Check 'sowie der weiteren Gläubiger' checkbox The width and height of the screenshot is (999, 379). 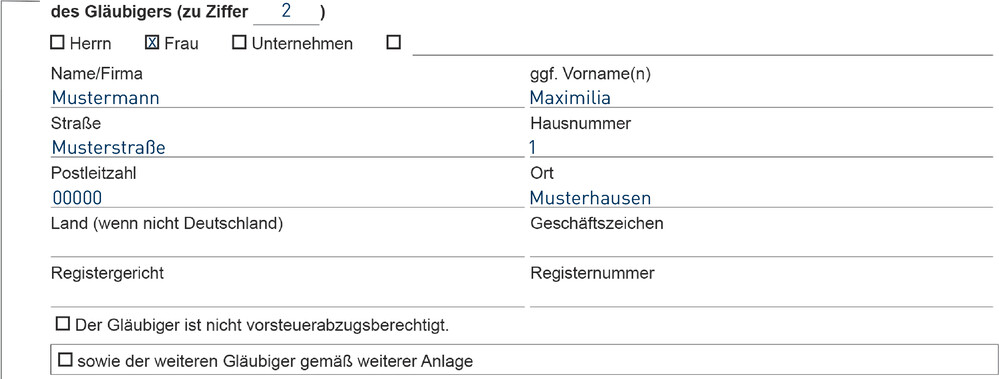[x=65, y=361]
